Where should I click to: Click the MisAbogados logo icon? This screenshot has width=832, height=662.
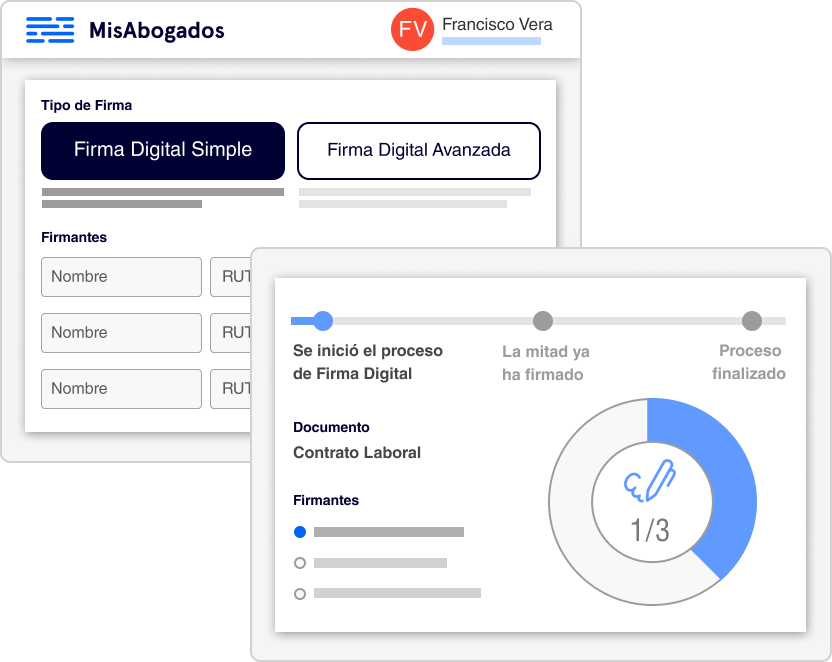click(50, 30)
